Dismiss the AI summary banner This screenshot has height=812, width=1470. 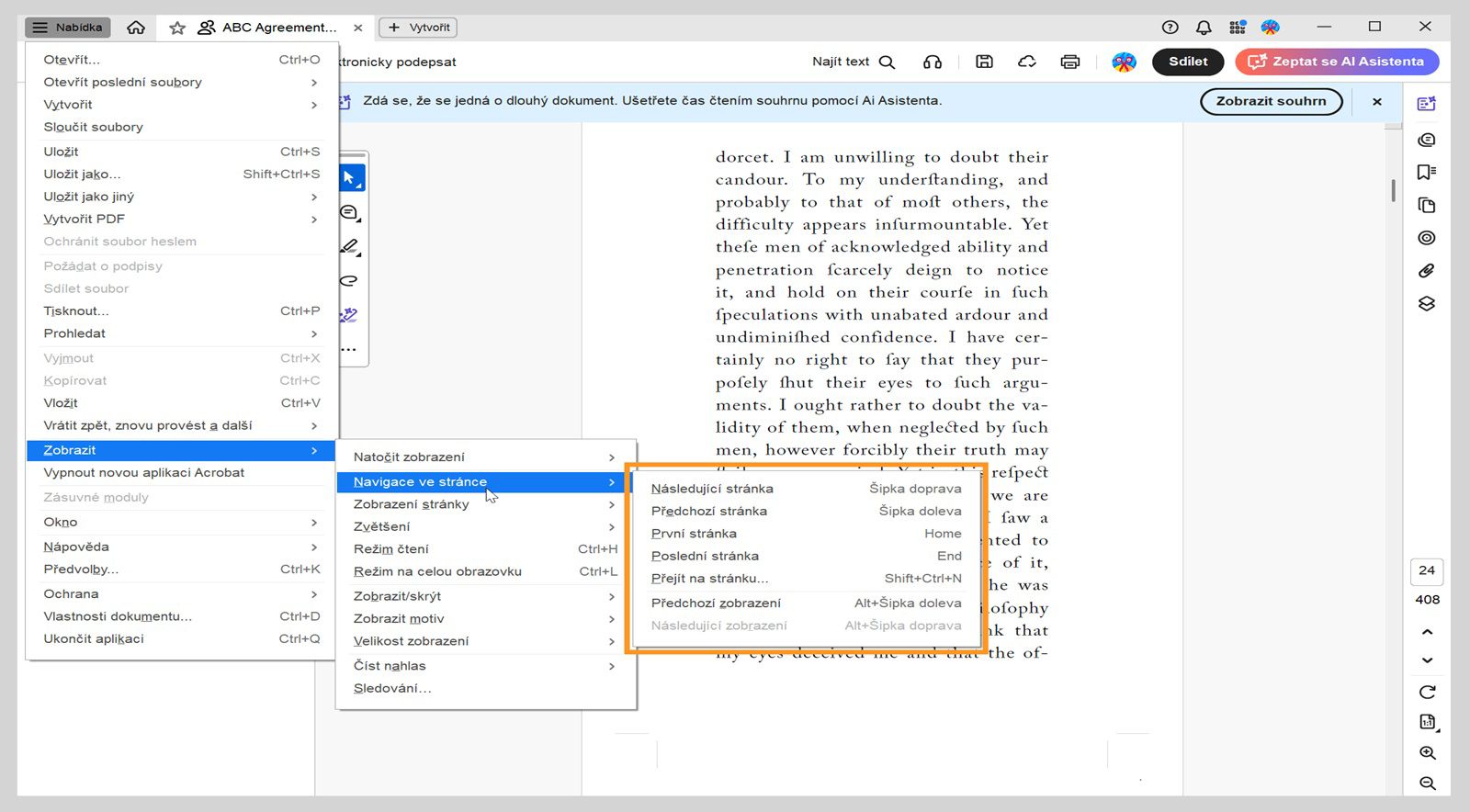[x=1377, y=101]
